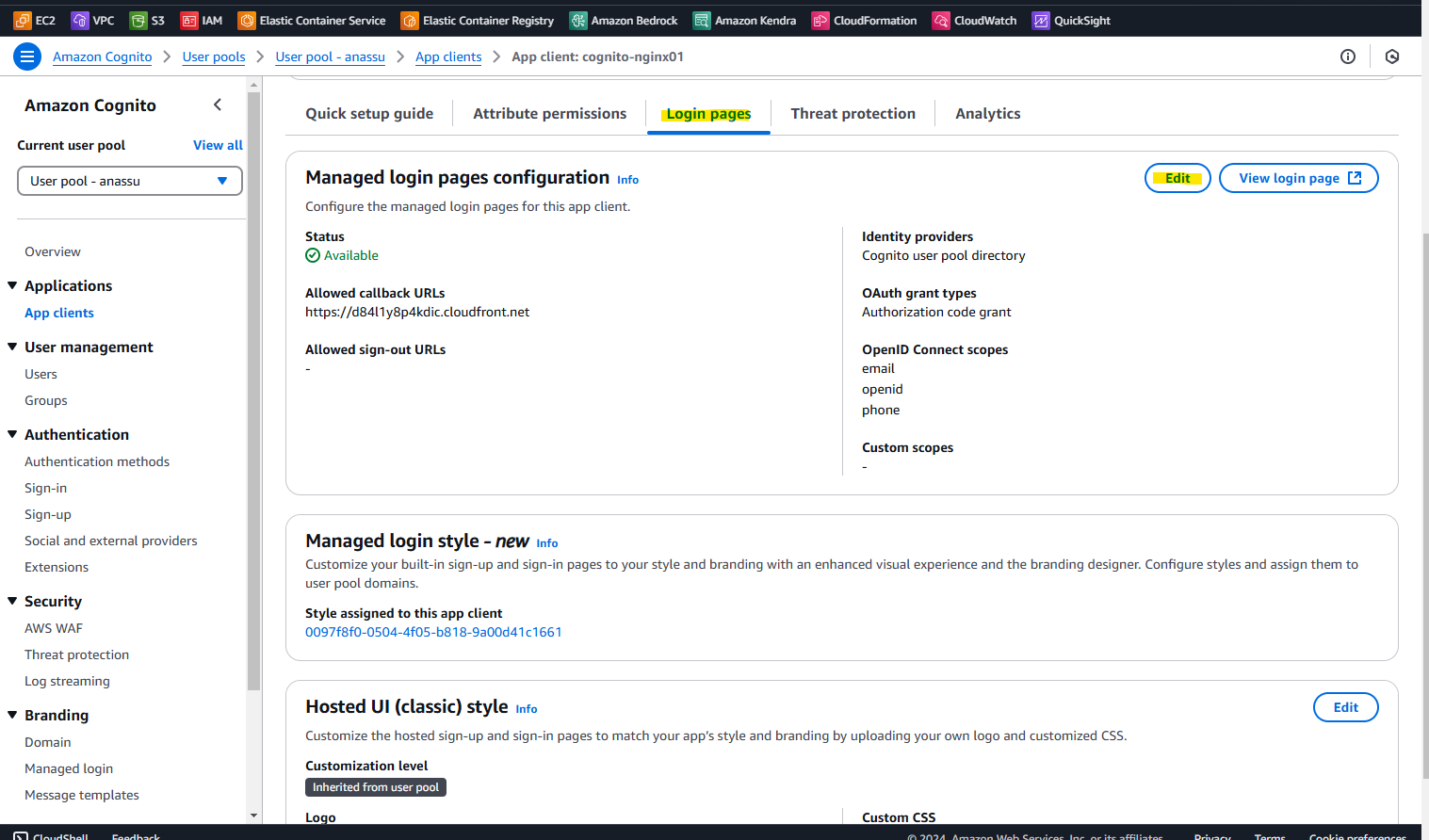
Task: Collapse the Amazon Cognito sidebar
Action: (218, 105)
